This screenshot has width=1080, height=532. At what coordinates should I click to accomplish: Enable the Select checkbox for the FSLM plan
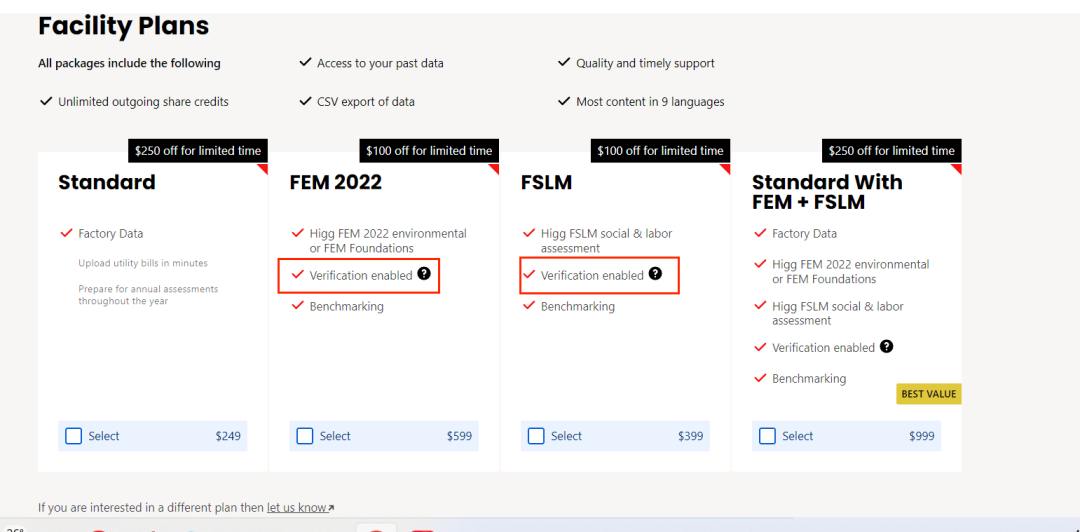point(536,436)
